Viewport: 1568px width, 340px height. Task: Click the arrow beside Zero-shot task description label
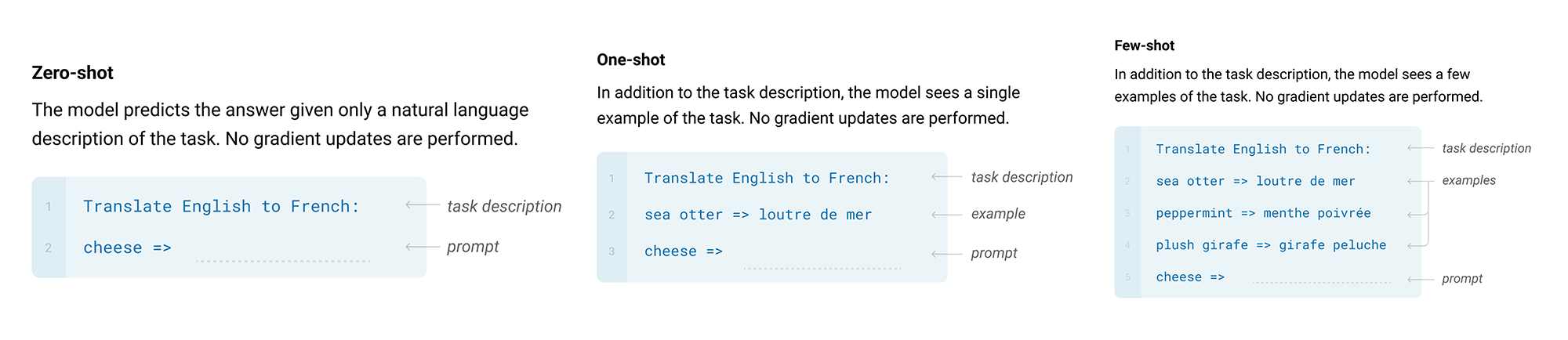click(422, 205)
